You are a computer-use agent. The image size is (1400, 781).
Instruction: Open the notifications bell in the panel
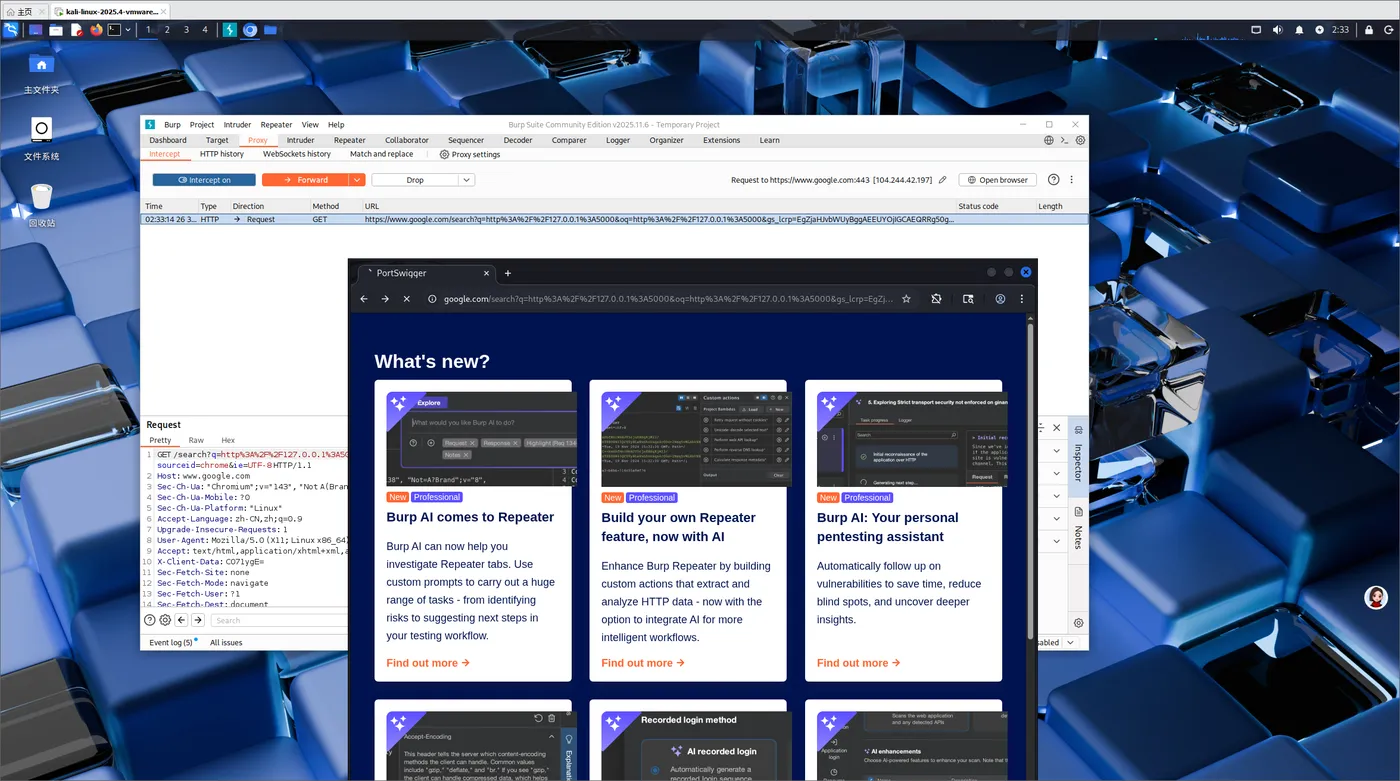click(x=1299, y=30)
